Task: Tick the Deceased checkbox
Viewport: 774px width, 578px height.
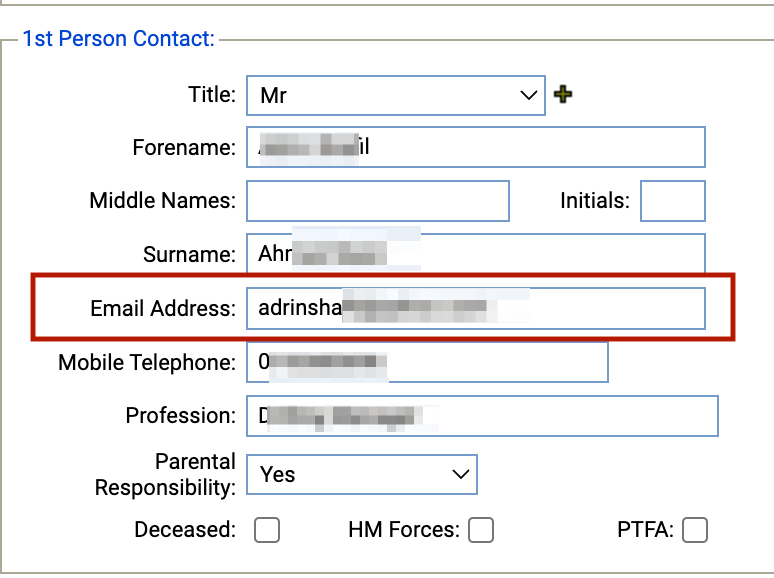Action: [267, 530]
